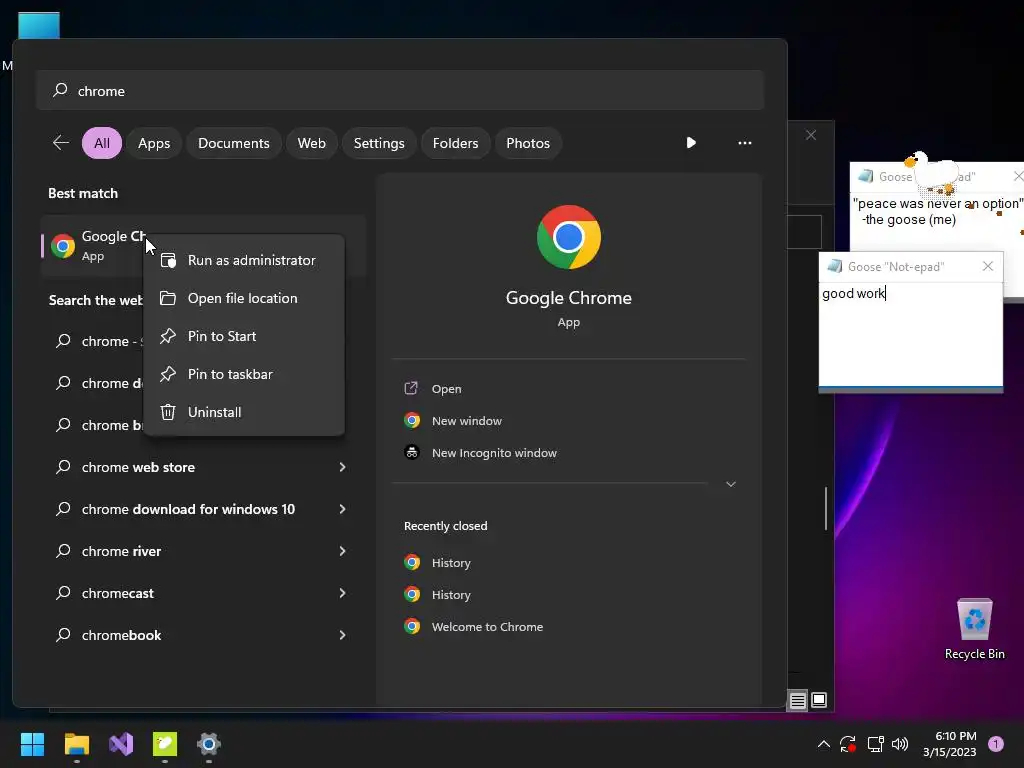Click the Google Chrome best match icon
1024x768 pixels.
pos(63,246)
